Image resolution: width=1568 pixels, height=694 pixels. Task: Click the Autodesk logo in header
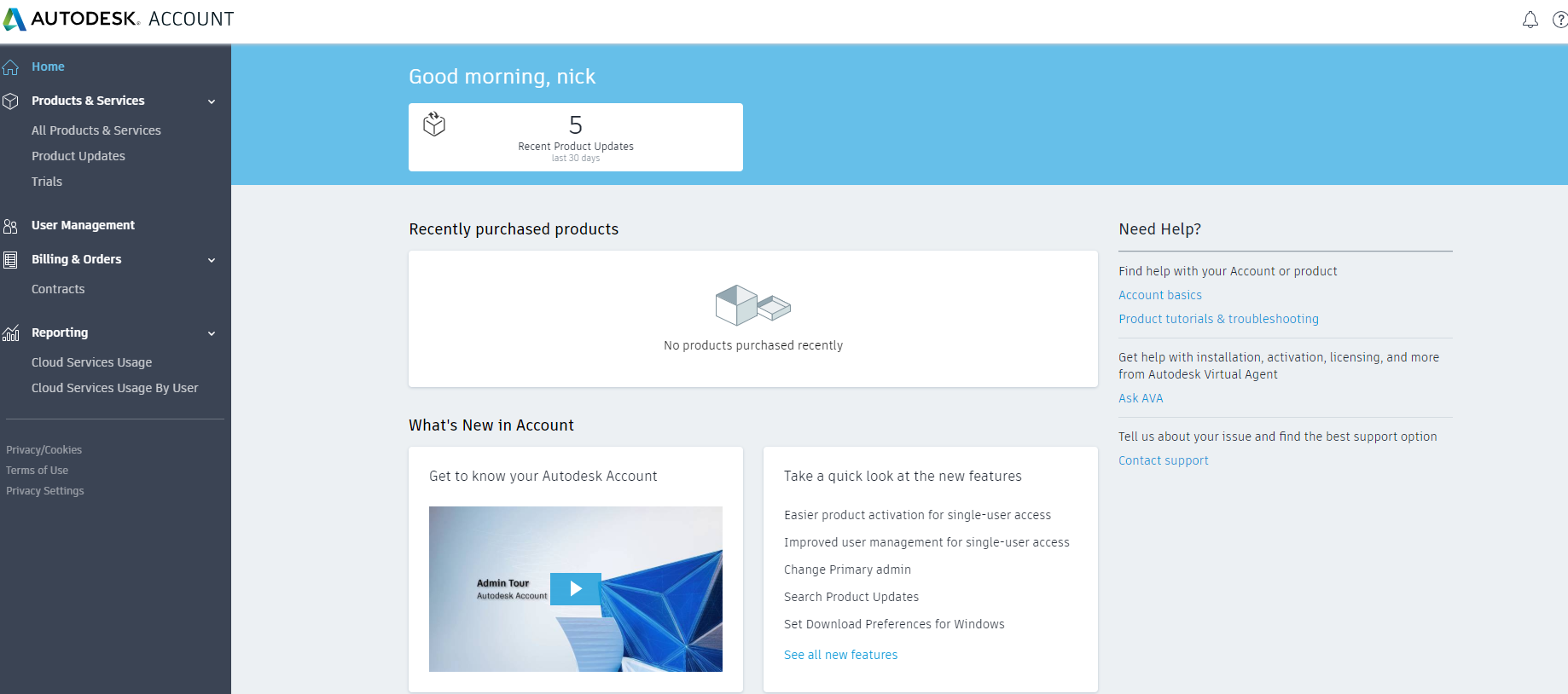tap(15, 20)
